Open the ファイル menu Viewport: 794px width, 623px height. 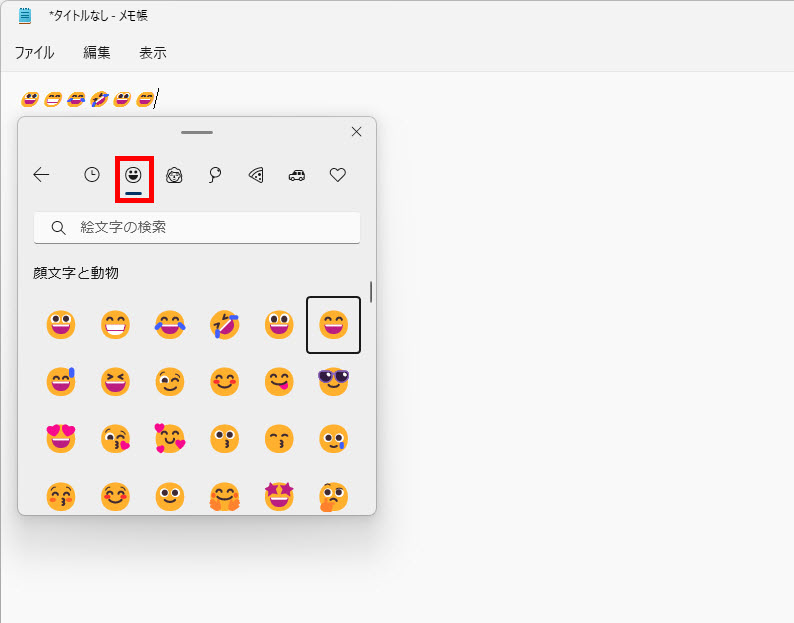34,53
